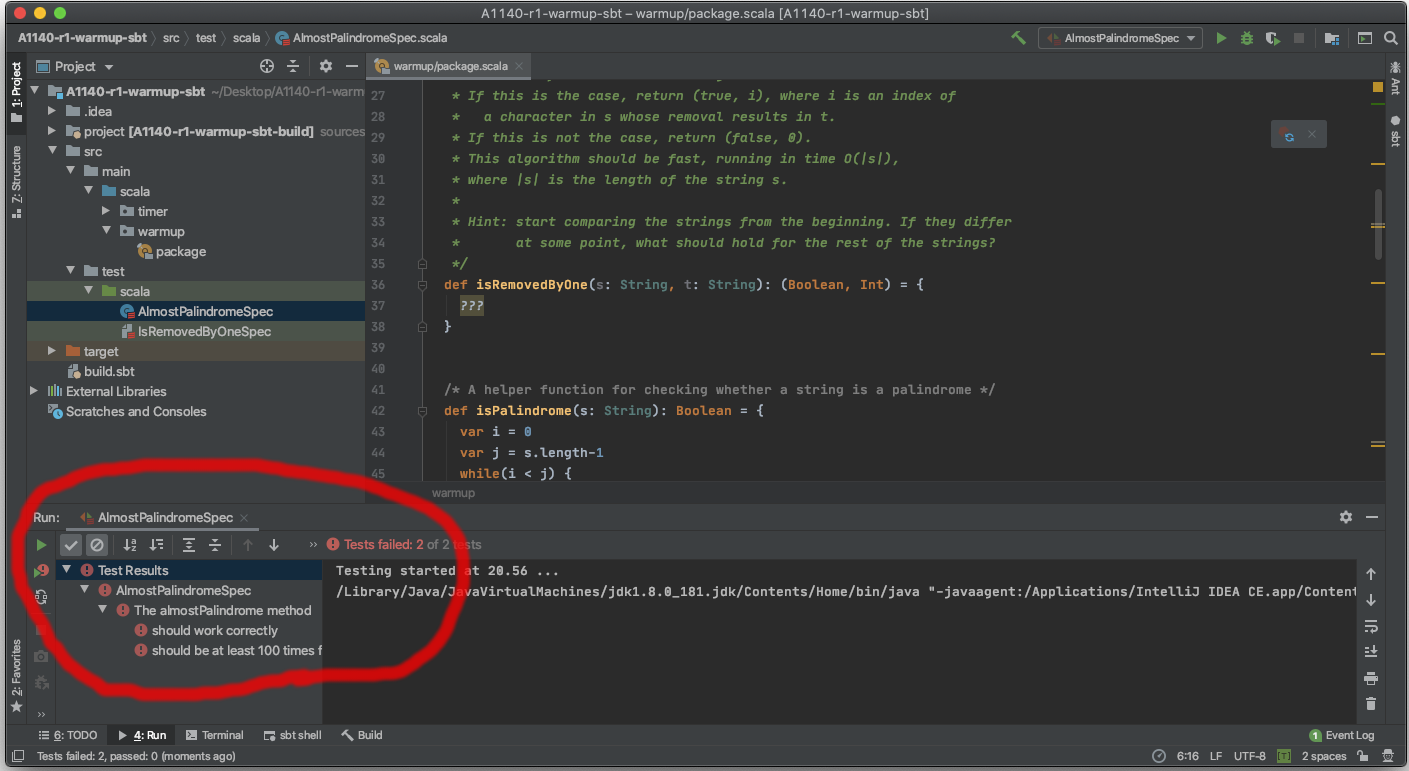Open the Event Log
The image size is (1409, 771).
point(1342,735)
